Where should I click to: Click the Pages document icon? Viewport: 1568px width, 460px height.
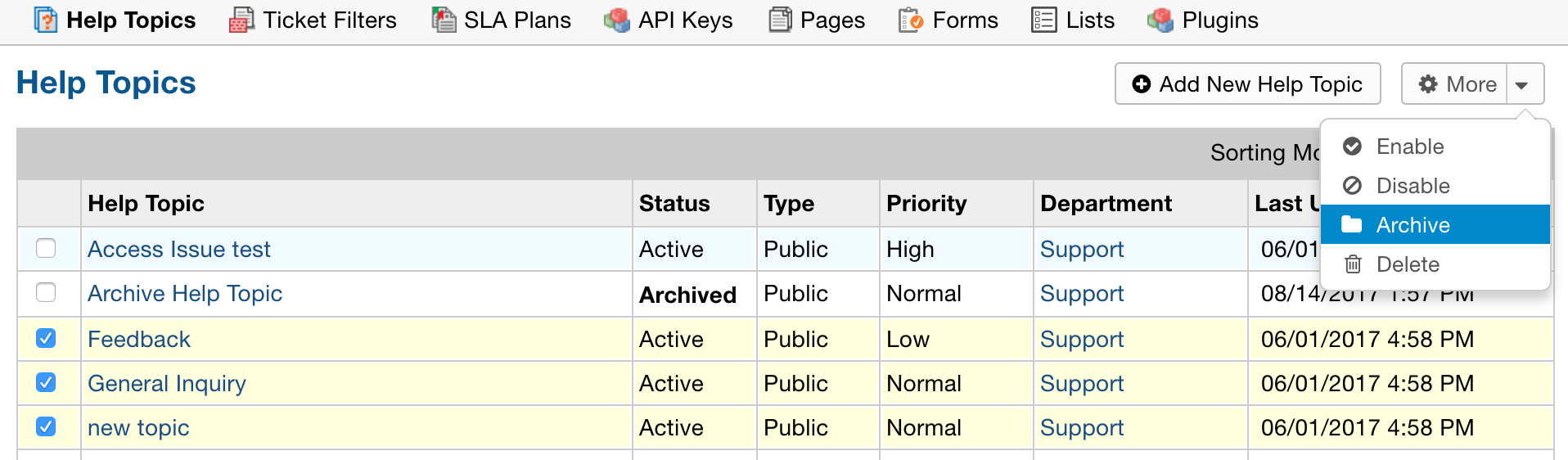point(781,20)
